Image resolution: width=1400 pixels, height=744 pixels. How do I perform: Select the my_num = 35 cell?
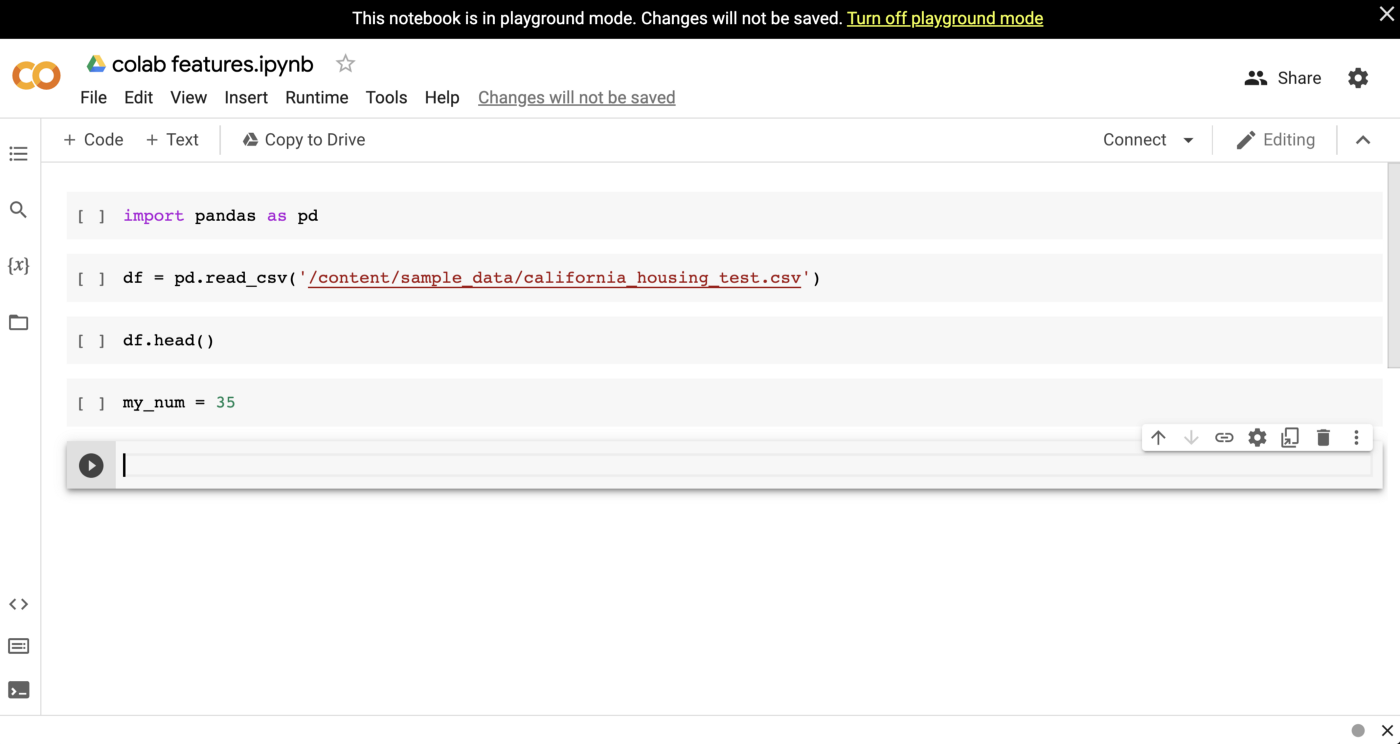(x=724, y=402)
